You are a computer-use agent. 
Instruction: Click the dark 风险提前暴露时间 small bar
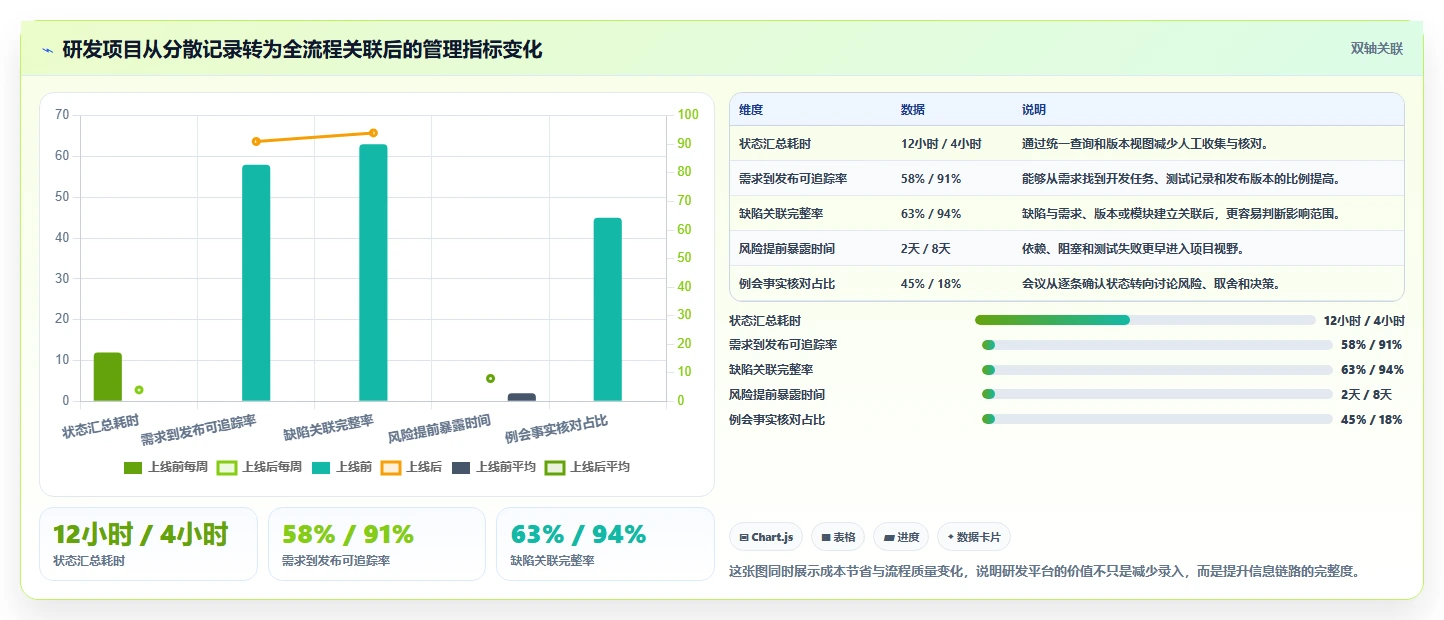(522, 397)
